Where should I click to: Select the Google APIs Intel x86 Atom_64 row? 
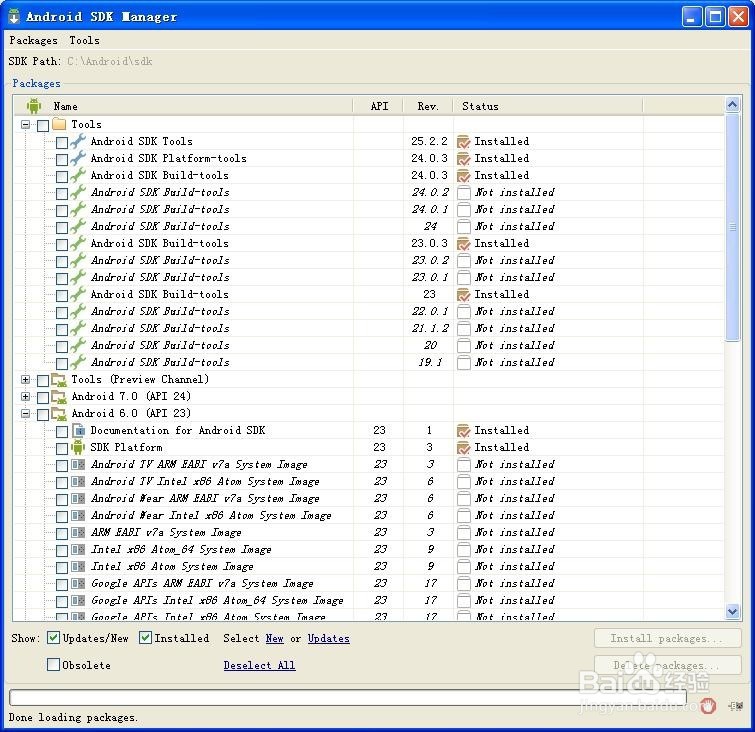pyautogui.click(x=371, y=601)
